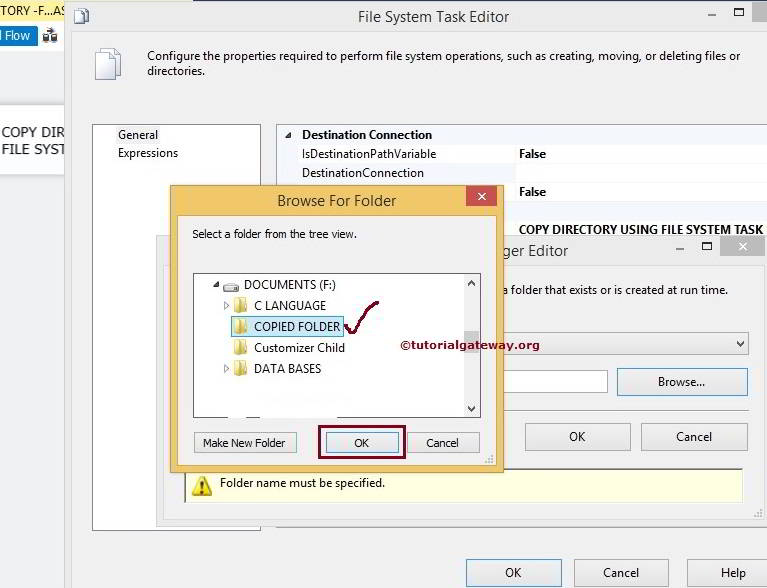
Task: Click OK in the Connection Manager Editor
Action: click(x=577, y=437)
